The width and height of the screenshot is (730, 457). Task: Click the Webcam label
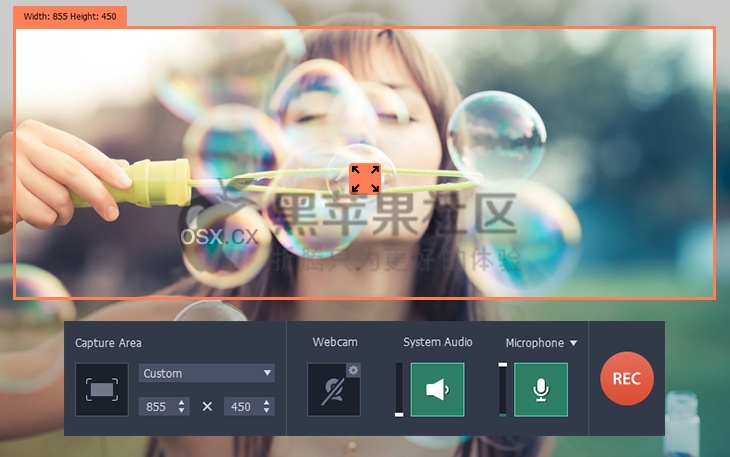335,342
